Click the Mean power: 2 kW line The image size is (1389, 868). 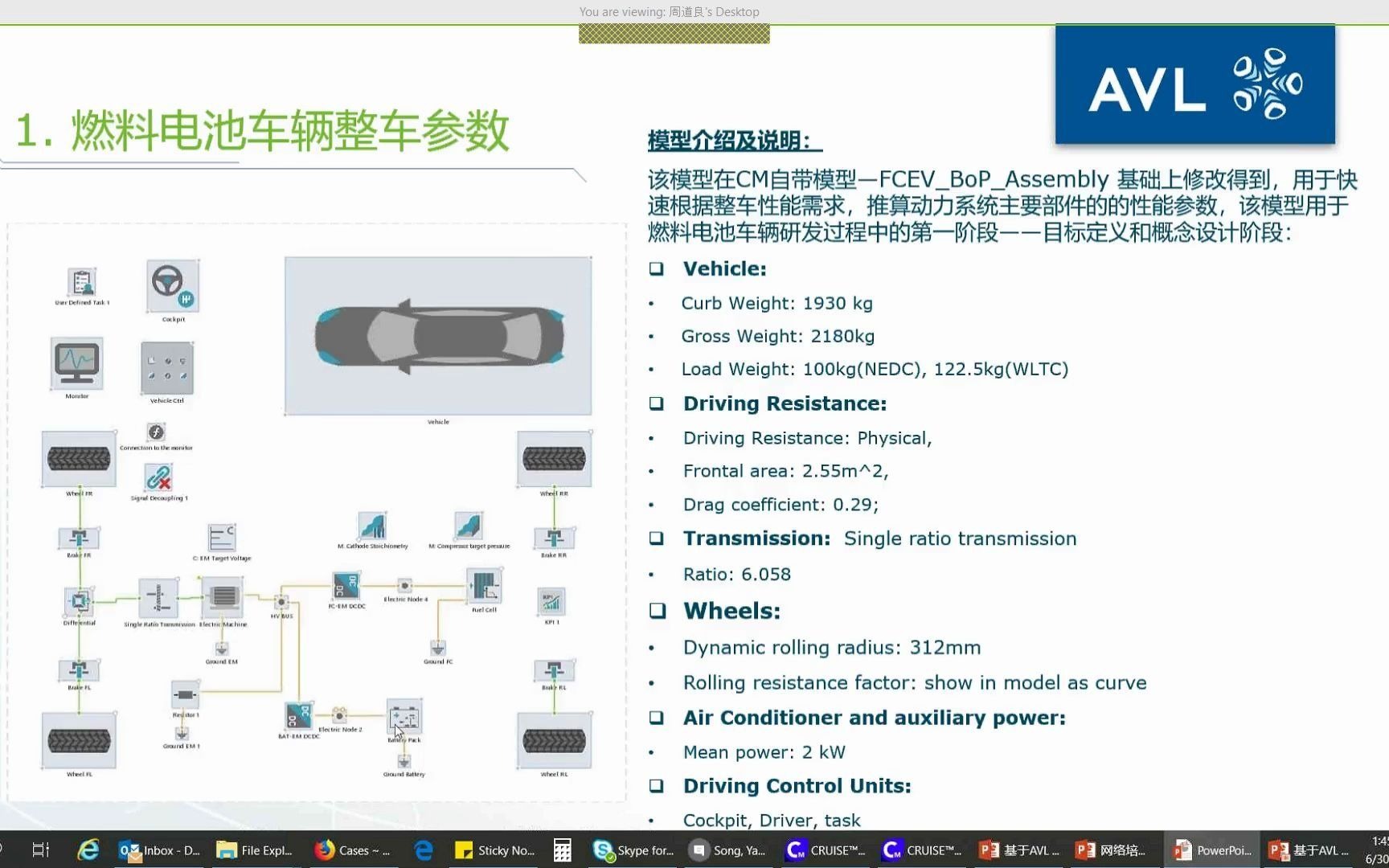tap(764, 752)
